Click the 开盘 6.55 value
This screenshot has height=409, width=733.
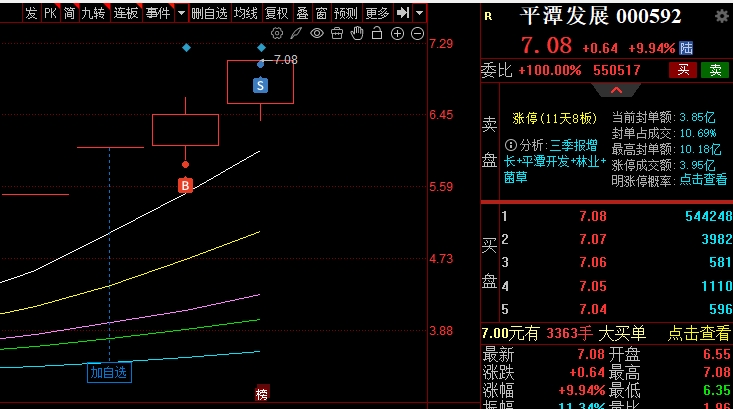[716, 354]
